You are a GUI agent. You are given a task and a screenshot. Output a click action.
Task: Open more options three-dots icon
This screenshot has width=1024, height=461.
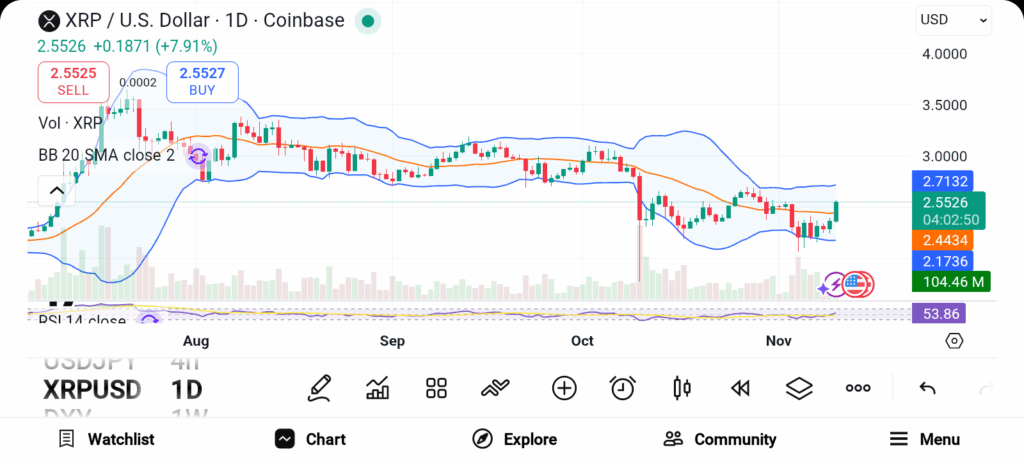click(x=858, y=388)
